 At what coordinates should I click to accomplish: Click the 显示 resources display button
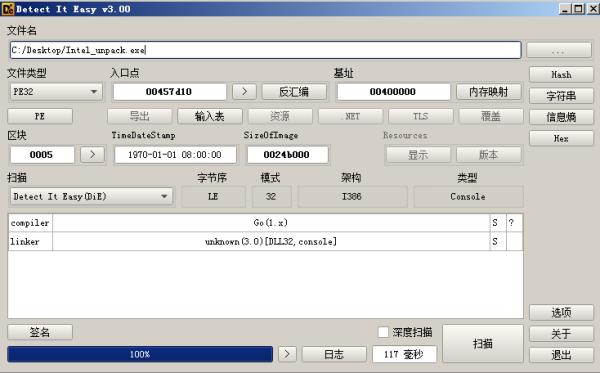point(418,155)
